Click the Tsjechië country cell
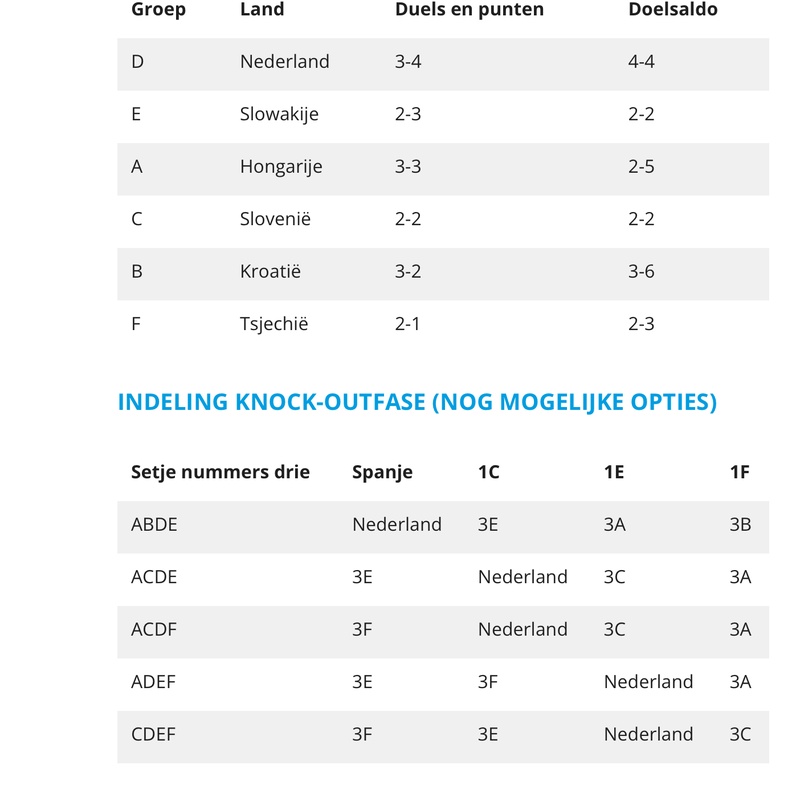800x789 pixels. 274,324
